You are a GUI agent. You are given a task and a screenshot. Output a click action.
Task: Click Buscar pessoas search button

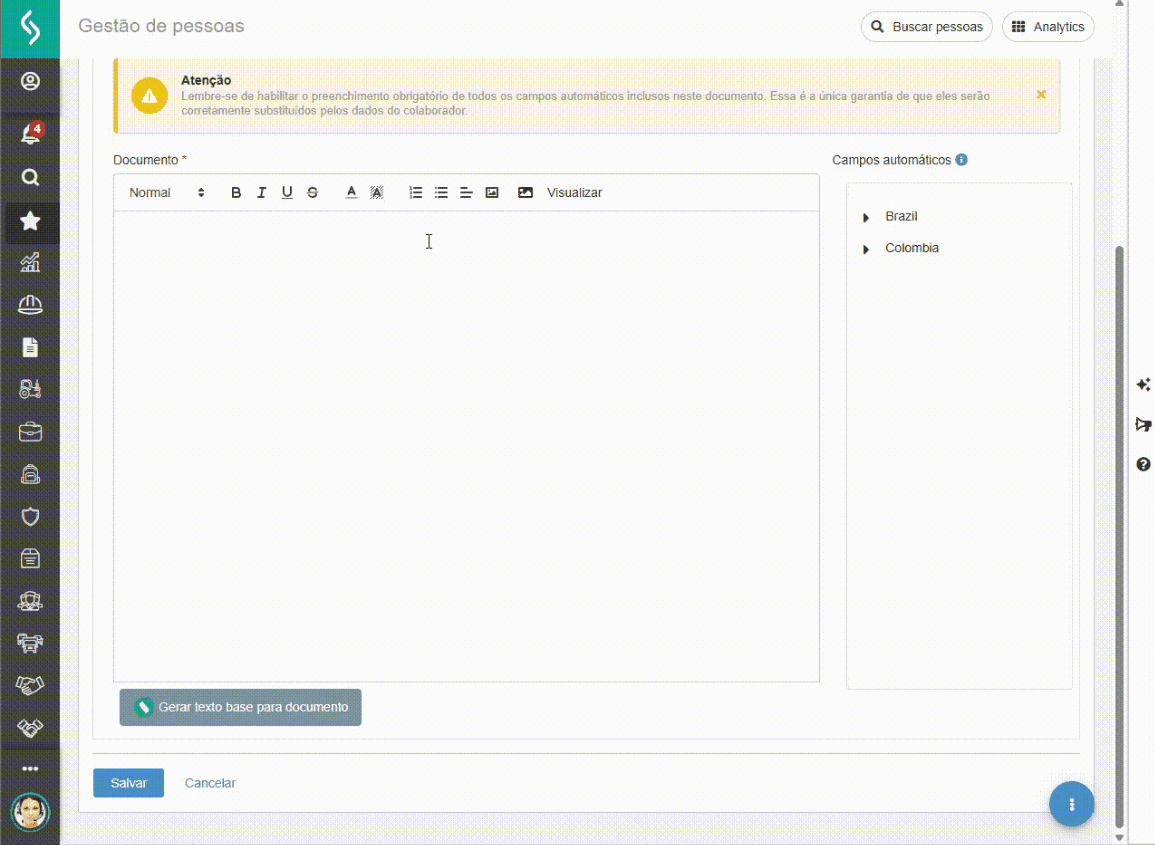[x=927, y=27]
